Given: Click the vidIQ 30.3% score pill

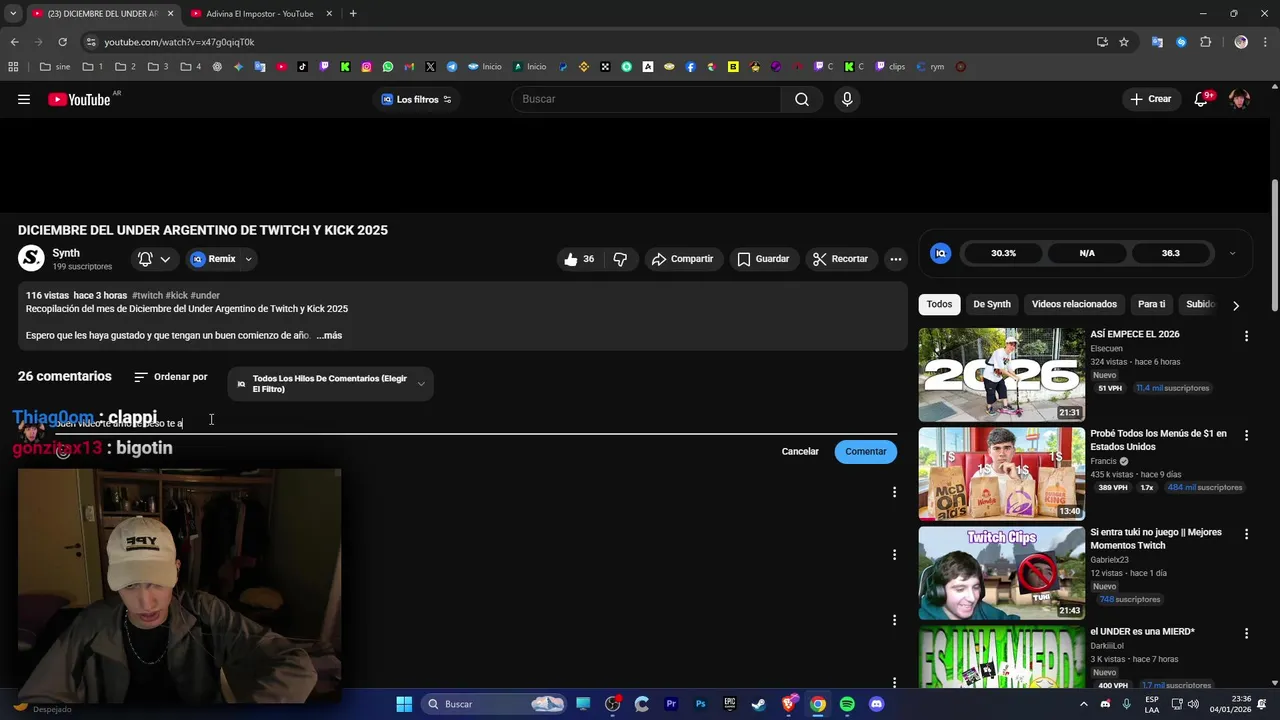Looking at the screenshot, I should click(1003, 253).
